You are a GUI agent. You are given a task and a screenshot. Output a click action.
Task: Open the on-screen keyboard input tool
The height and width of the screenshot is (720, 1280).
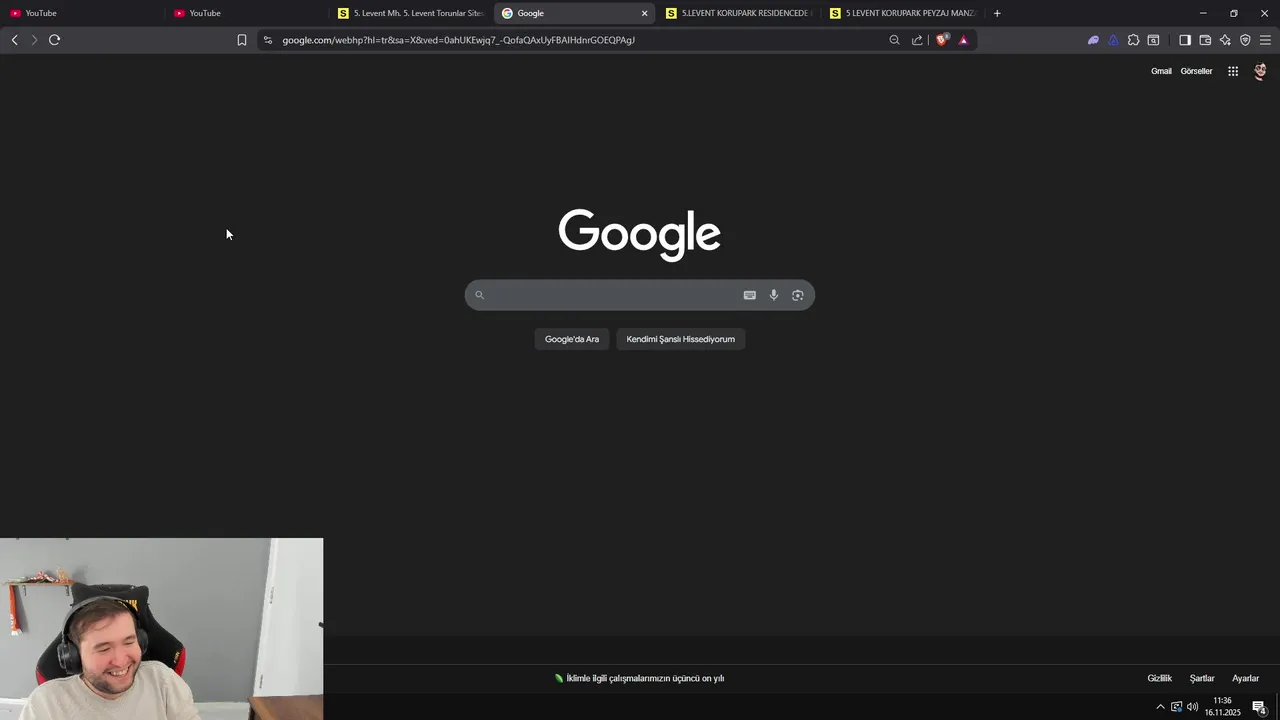tap(750, 295)
